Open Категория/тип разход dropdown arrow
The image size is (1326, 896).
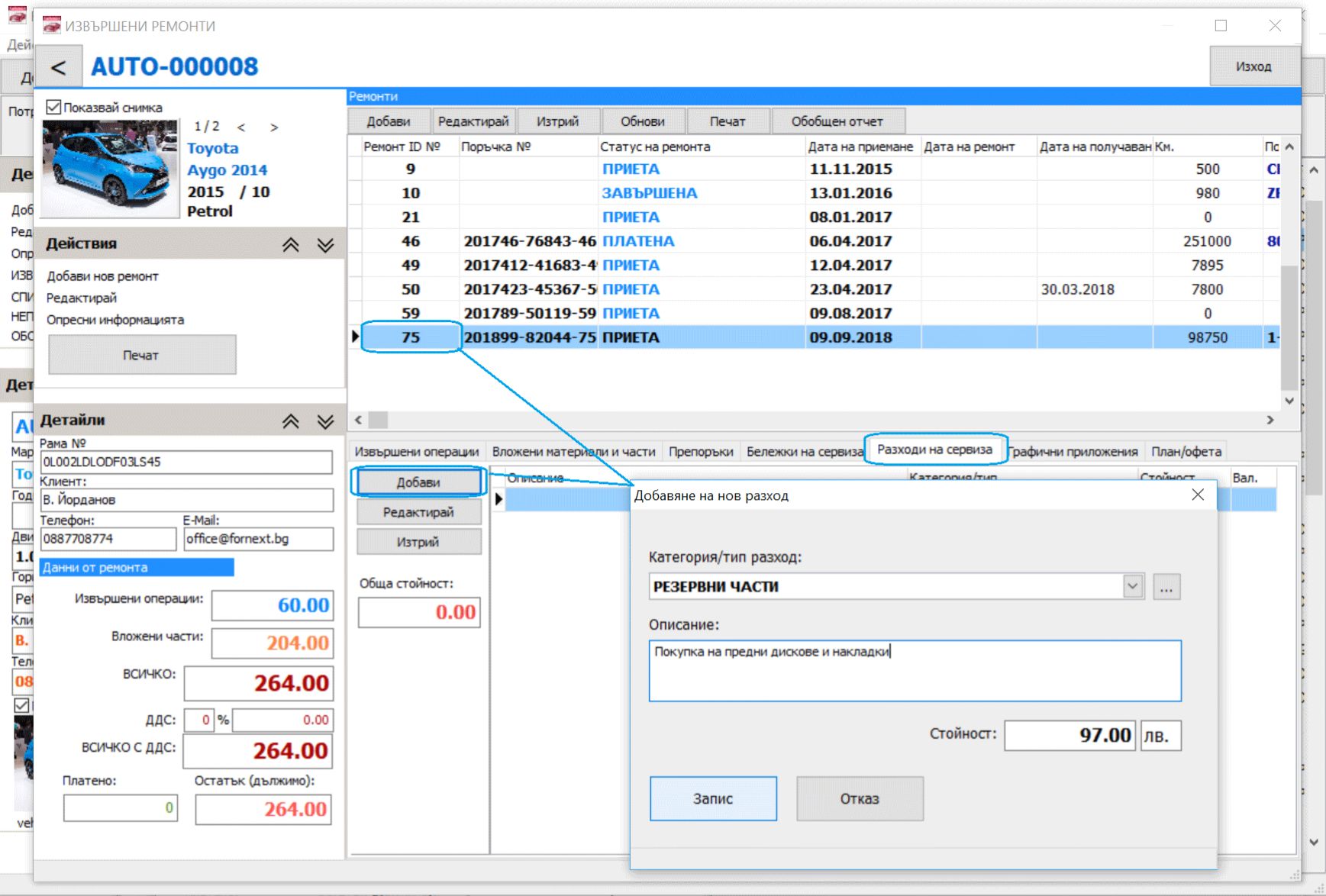(1133, 586)
